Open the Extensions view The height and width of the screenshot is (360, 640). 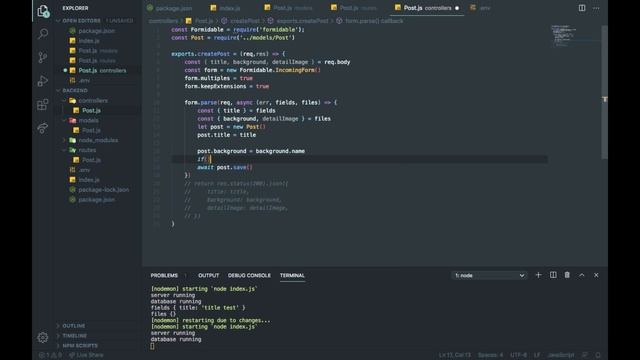pos(43,104)
